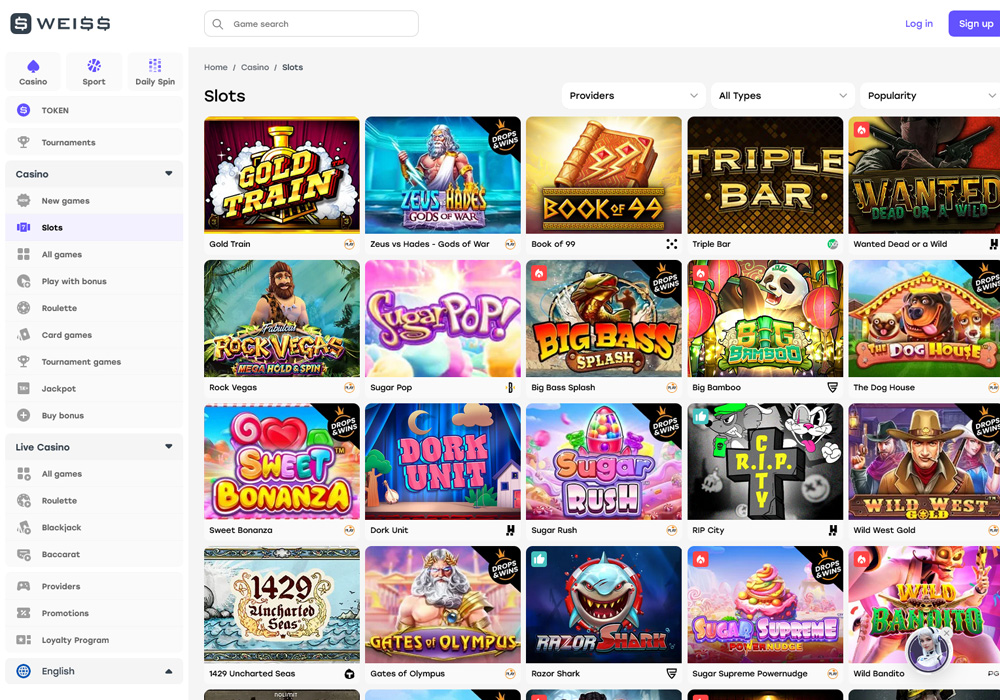
Task: Select Blackjack in the Live Casino menu
Action: (94, 527)
